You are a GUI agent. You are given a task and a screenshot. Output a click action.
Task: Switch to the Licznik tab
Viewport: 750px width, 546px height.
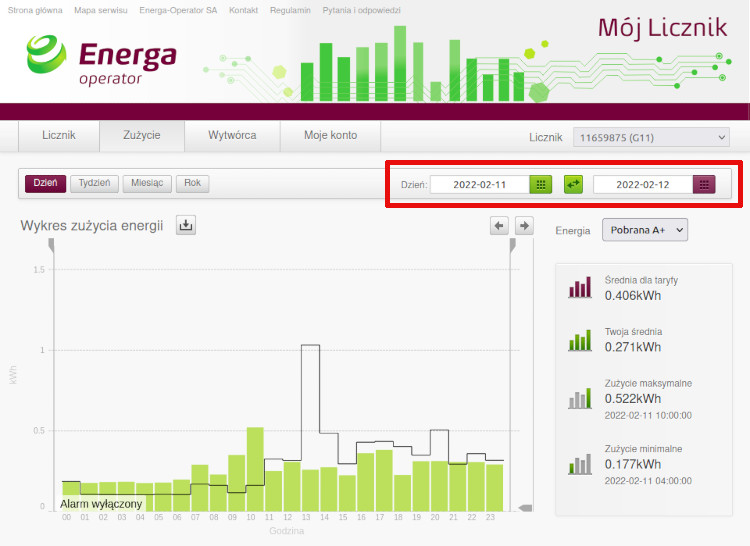point(59,135)
